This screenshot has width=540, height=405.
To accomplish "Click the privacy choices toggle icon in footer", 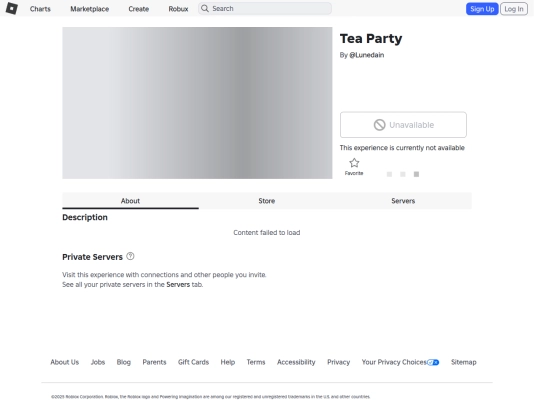I will pos(433,362).
